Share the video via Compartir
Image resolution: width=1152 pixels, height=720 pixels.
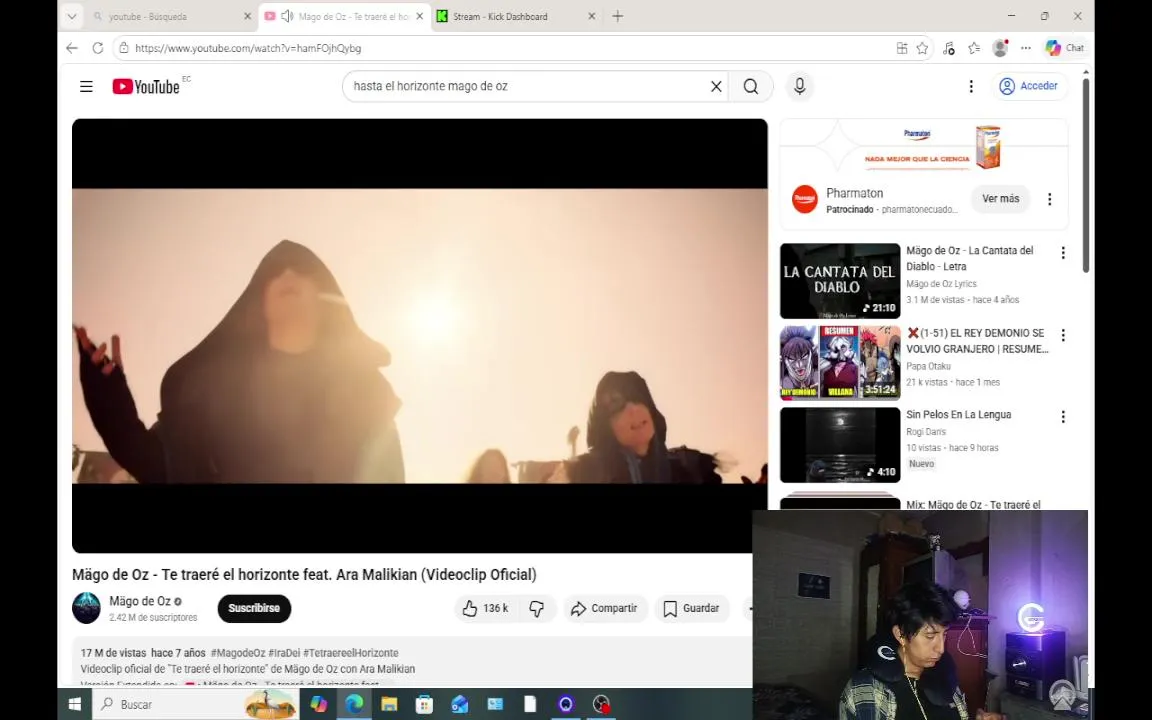tap(605, 608)
